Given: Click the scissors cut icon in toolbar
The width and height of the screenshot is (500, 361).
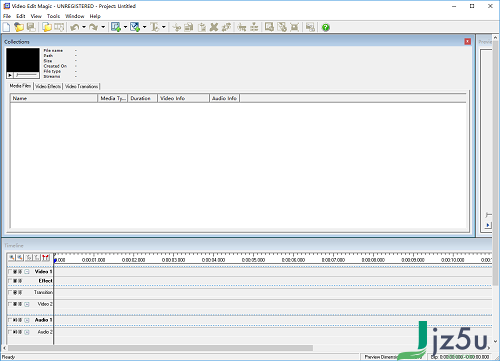Looking at the screenshot, I should (x=177, y=27).
